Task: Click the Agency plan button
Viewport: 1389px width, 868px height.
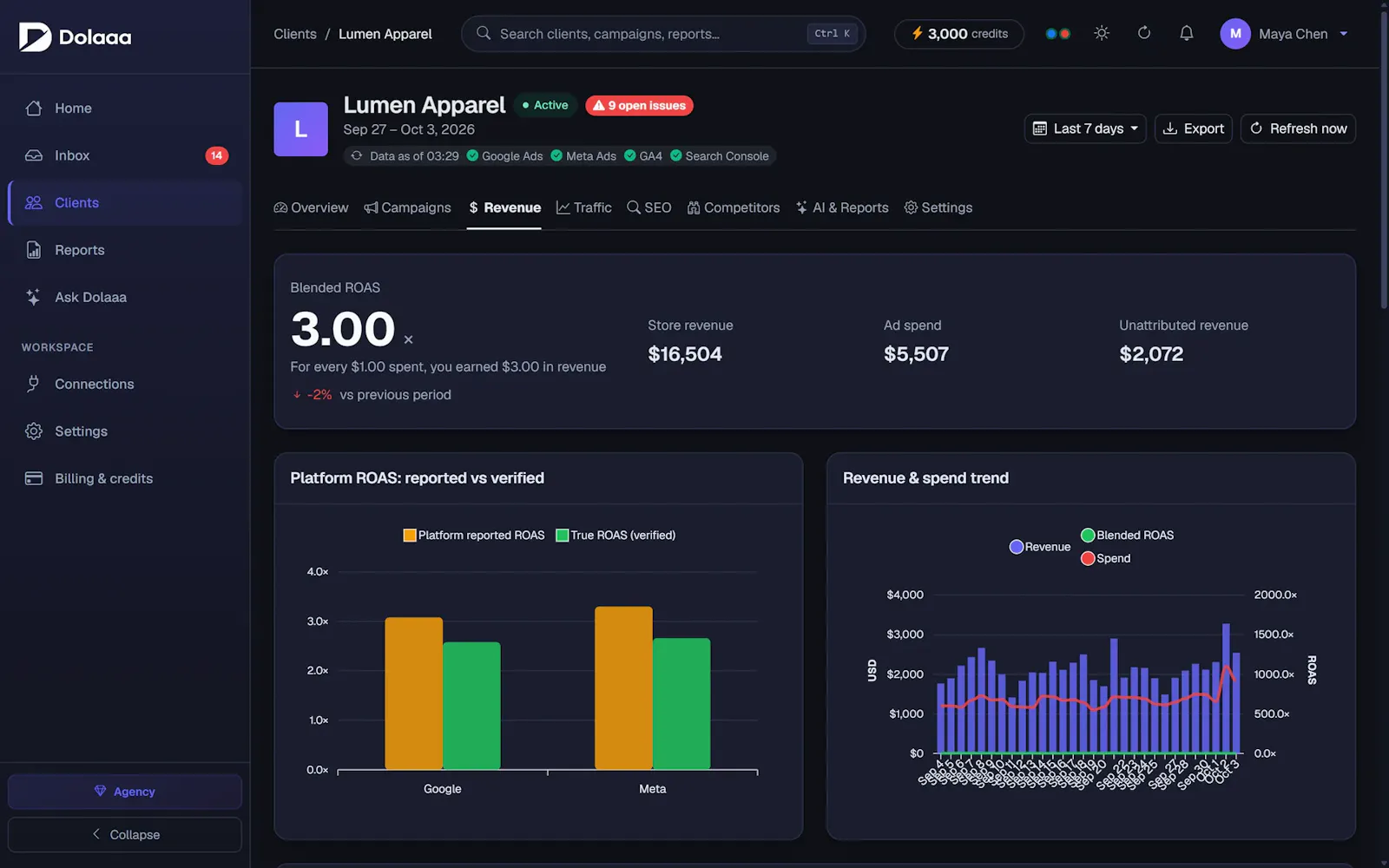Action: [x=125, y=792]
